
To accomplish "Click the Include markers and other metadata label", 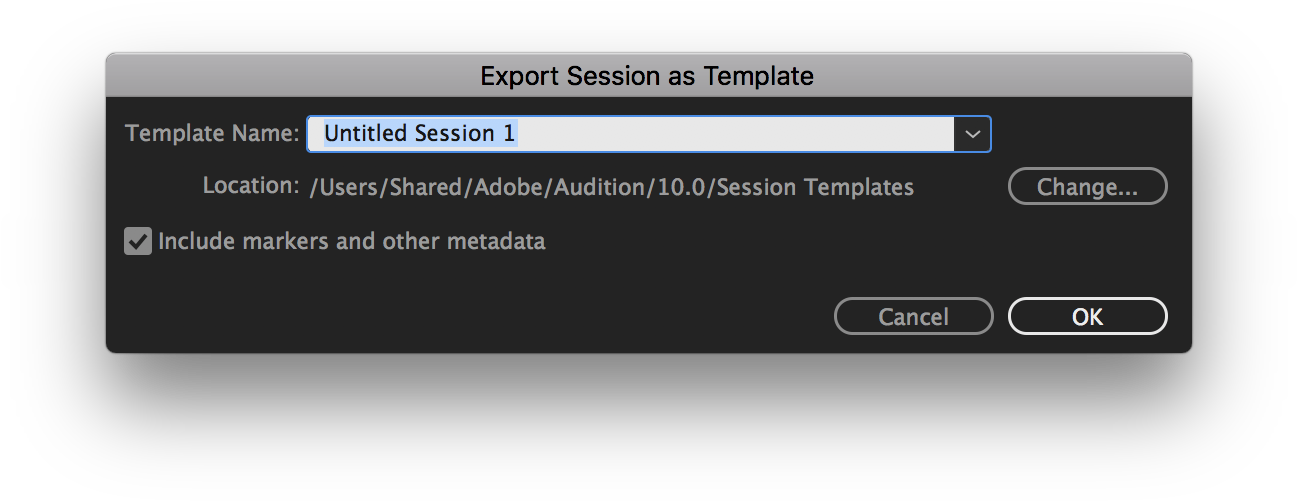I will (x=352, y=241).
